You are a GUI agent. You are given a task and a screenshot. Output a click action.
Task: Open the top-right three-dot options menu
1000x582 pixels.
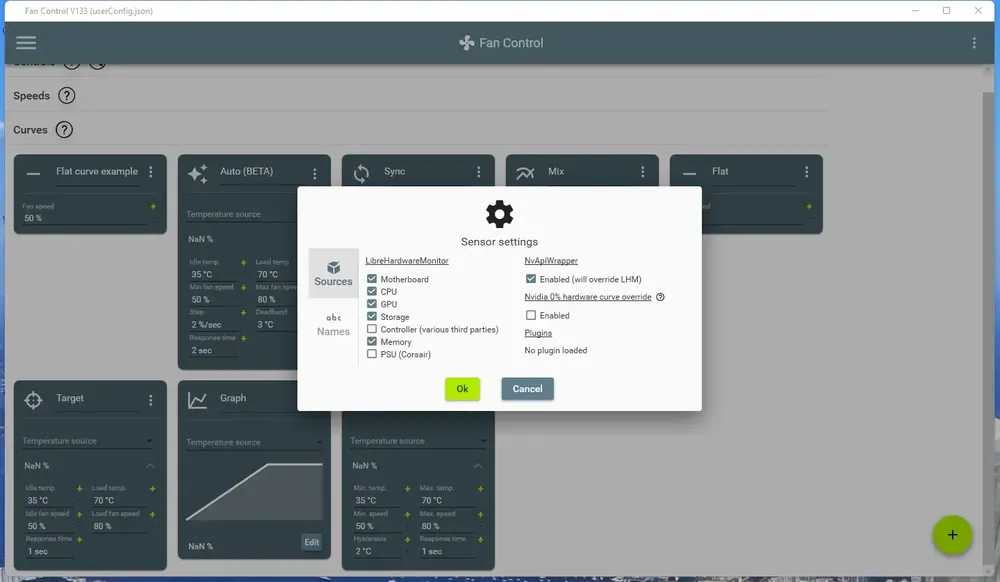point(974,43)
